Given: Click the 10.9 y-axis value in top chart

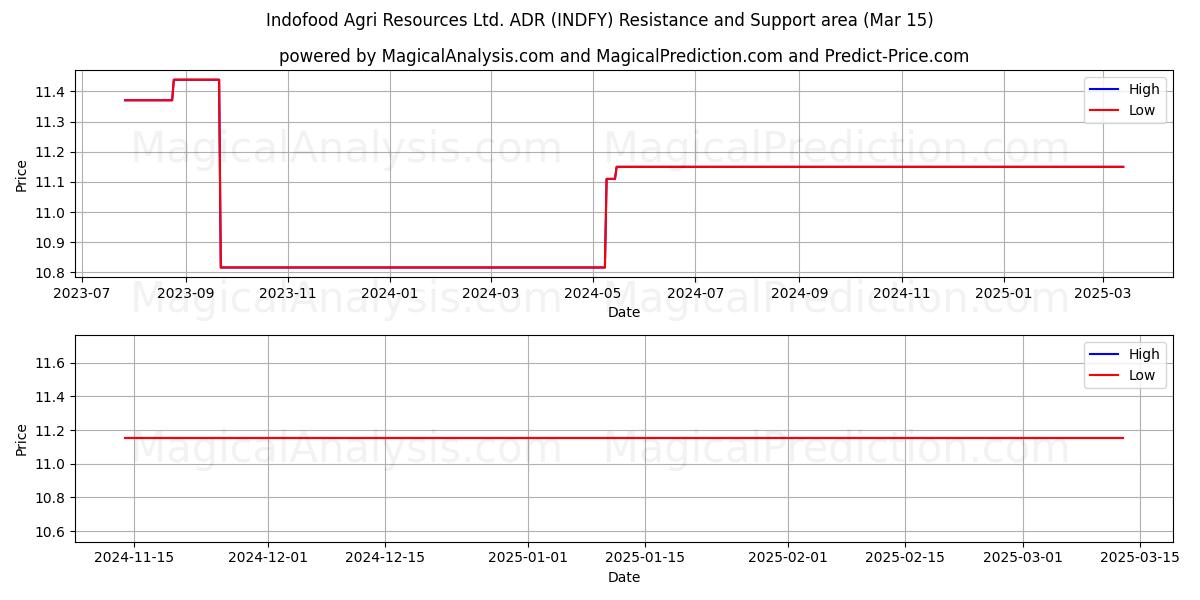Looking at the screenshot, I should [x=51, y=243].
